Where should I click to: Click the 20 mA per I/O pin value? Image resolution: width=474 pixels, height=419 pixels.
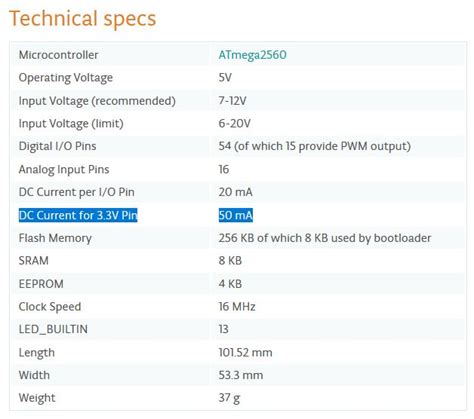pyautogui.click(x=235, y=192)
